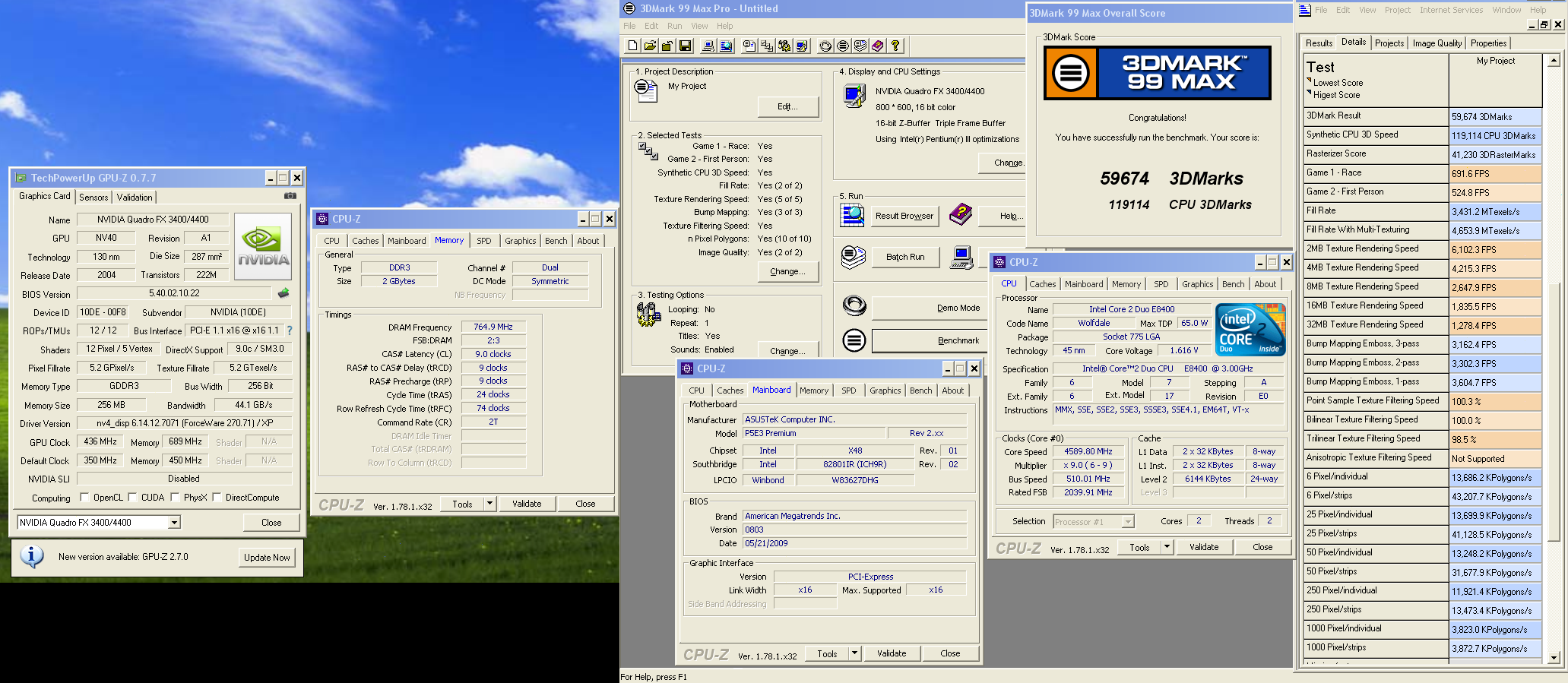1568x683 pixels.
Task: Click the Selected Tests checklist toolbar icon
Action: point(767,46)
